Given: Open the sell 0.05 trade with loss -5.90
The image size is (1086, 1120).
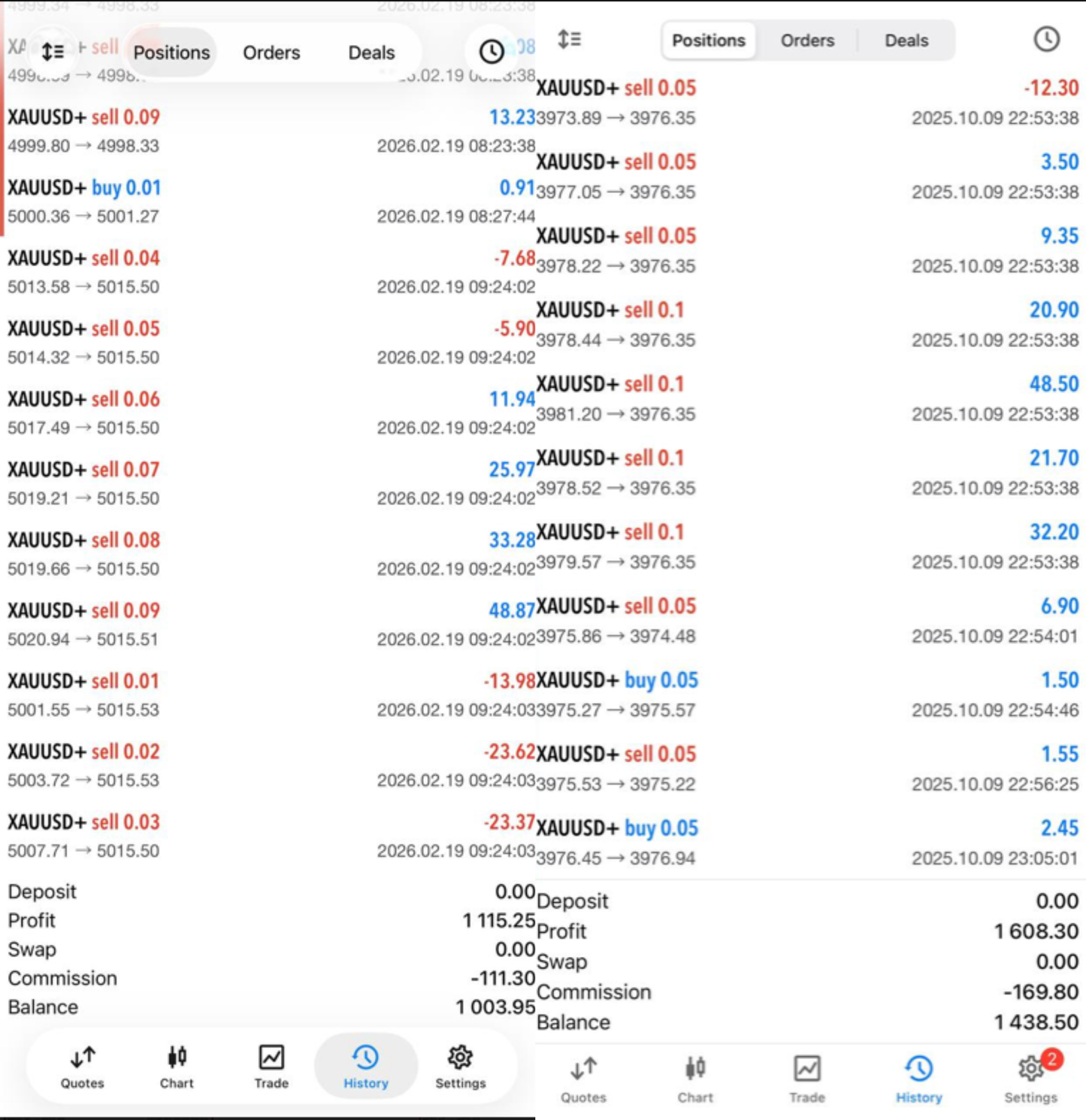Looking at the screenshot, I should [x=271, y=343].
